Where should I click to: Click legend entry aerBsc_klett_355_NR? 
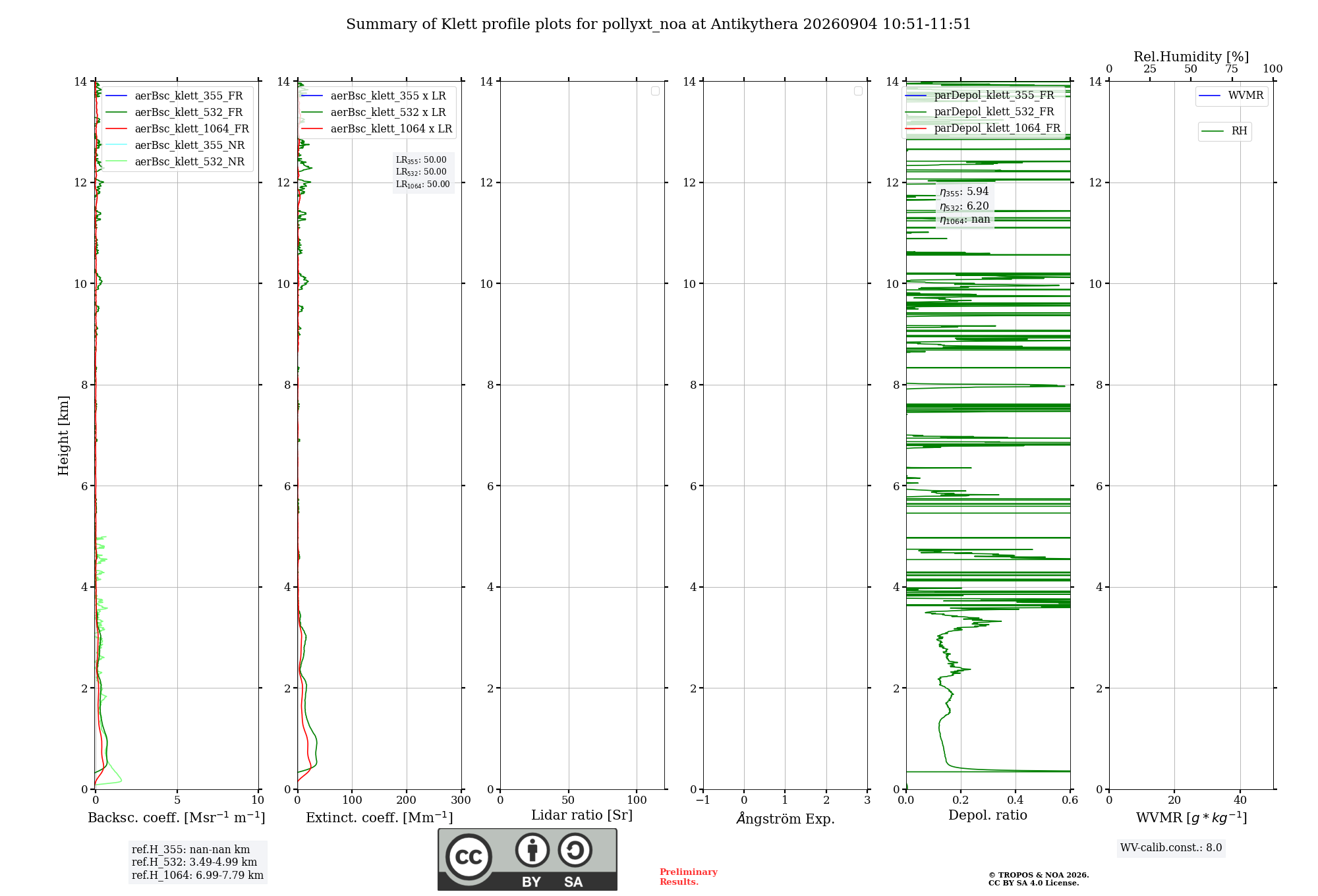190,146
